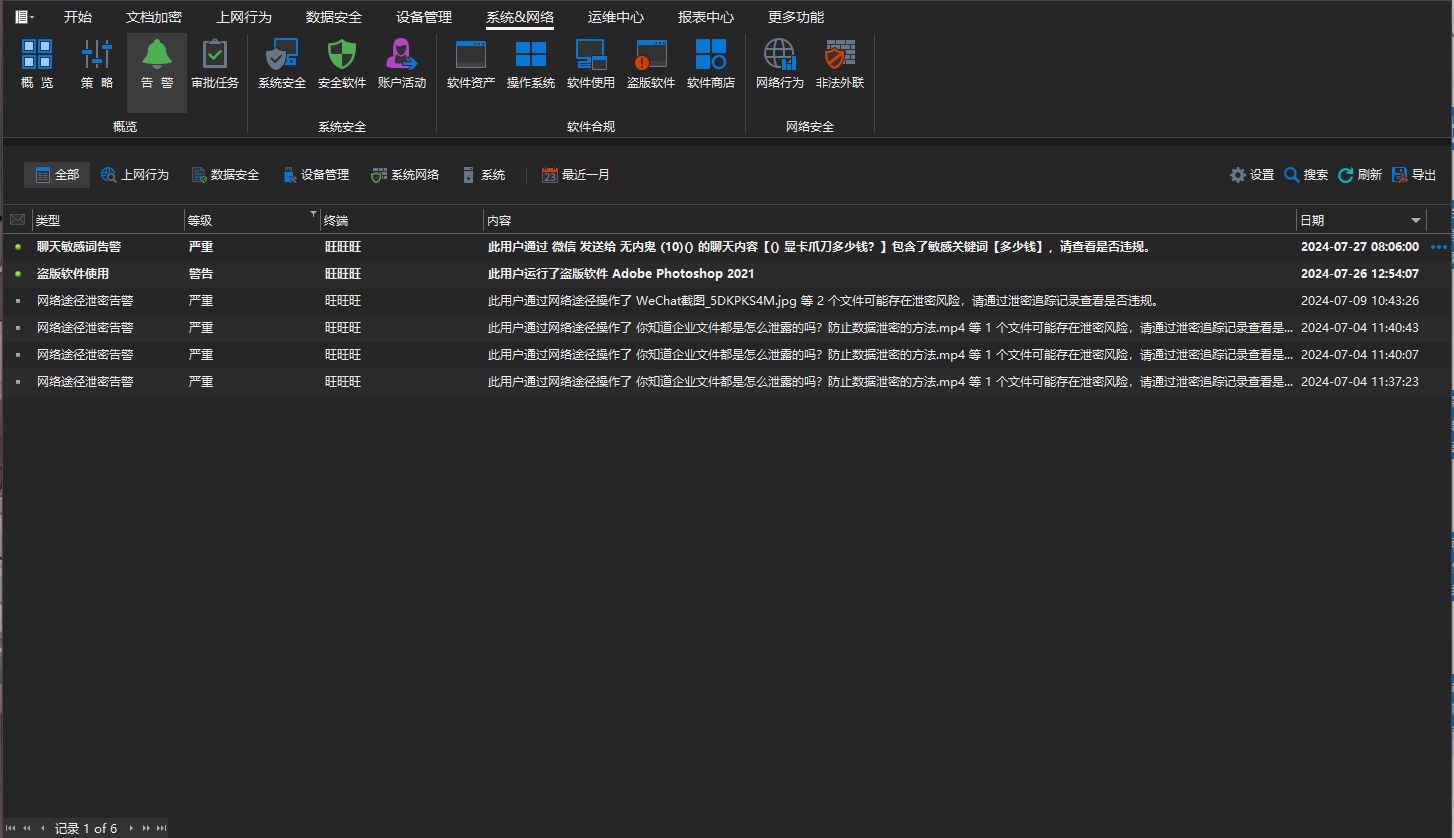Open the application menu dropdown at top-left

[24, 17]
